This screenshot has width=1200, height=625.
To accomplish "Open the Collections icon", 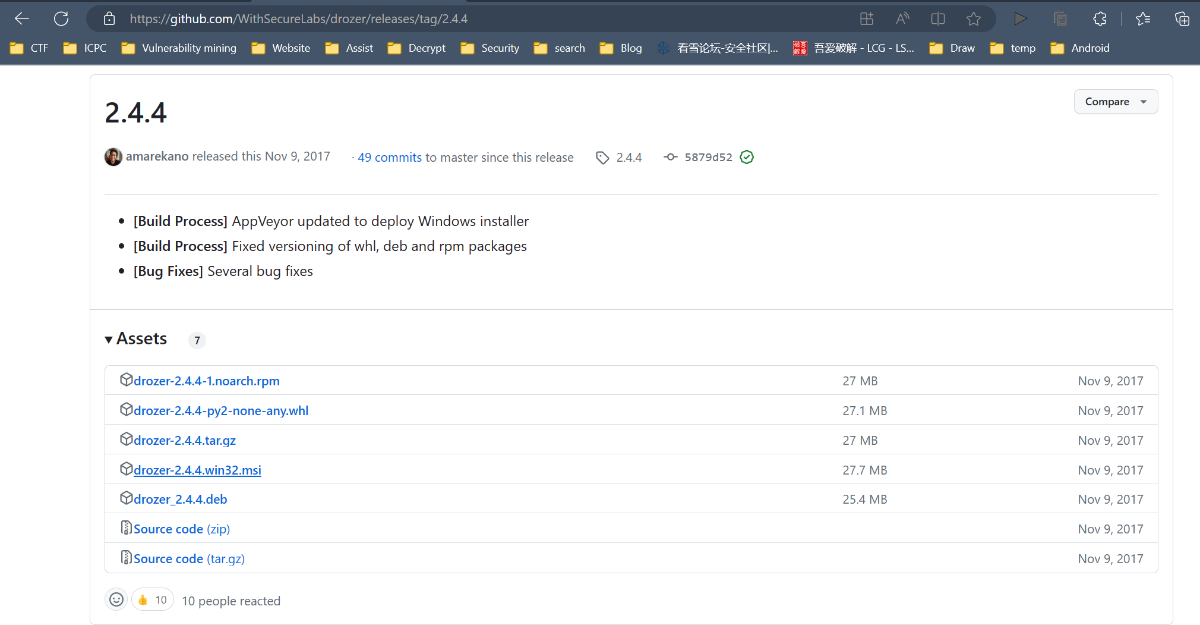I will (1181, 18).
